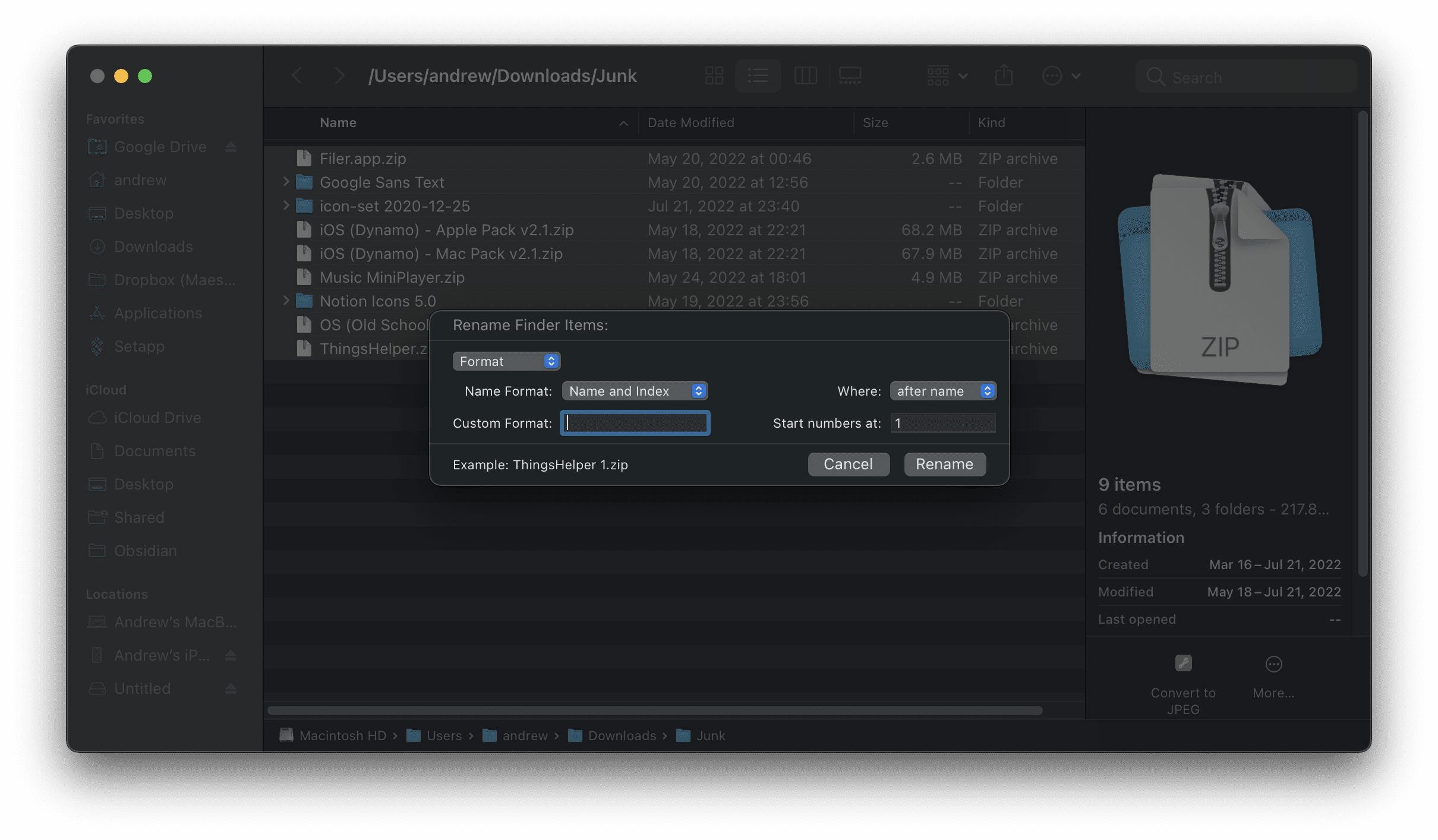The image size is (1438, 840).
Task: Click the More… quick action icon
Action: [x=1273, y=664]
